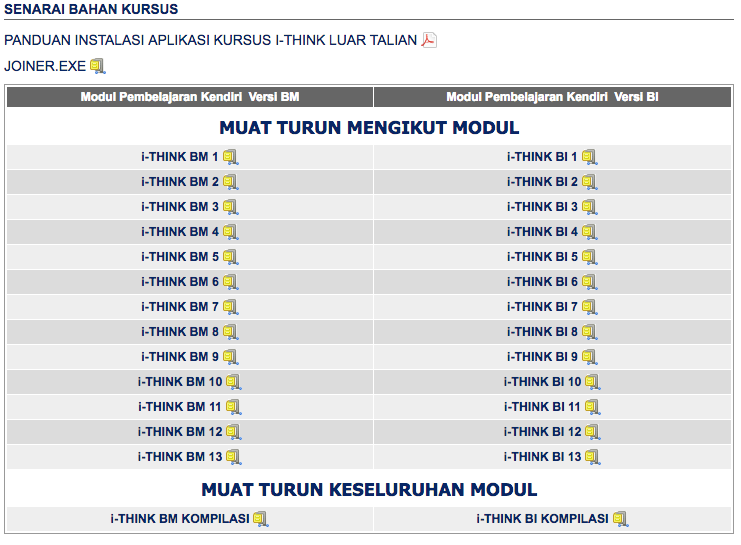Click zip icon next to i-THINK BM 9
Image resolution: width=741 pixels, height=545 pixels.
231,357
